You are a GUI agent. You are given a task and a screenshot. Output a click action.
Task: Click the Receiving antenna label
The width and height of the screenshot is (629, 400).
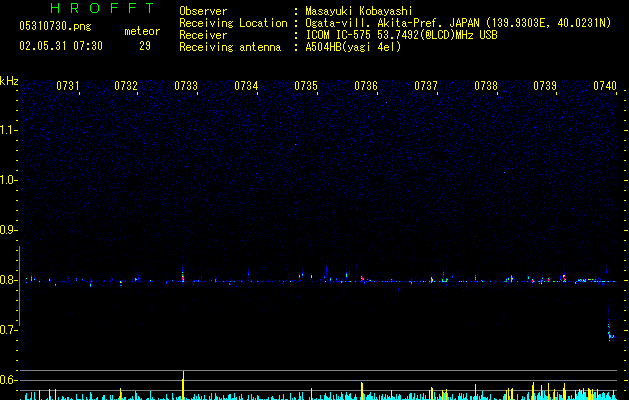tap(230, 47)
